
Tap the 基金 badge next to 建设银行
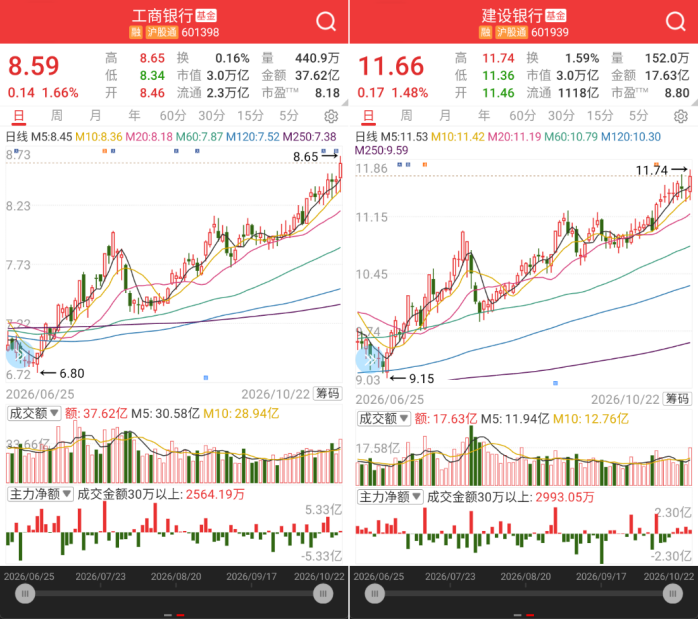click(556, 16)
